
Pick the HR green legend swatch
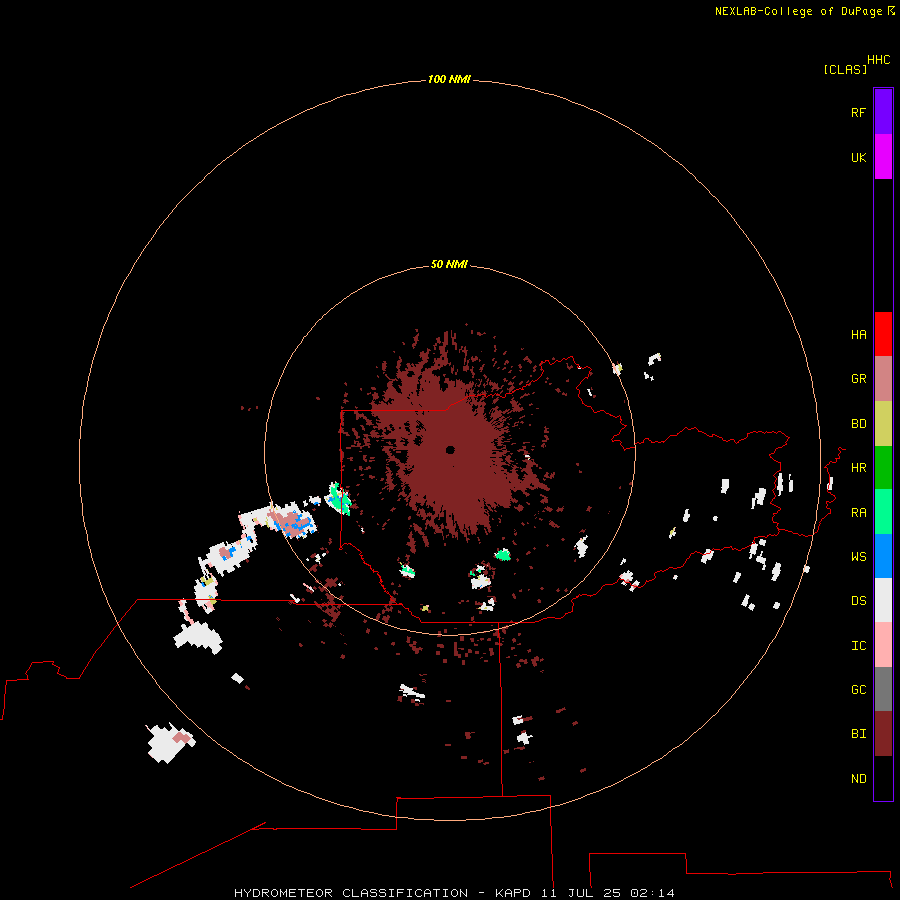coord(883,468)
